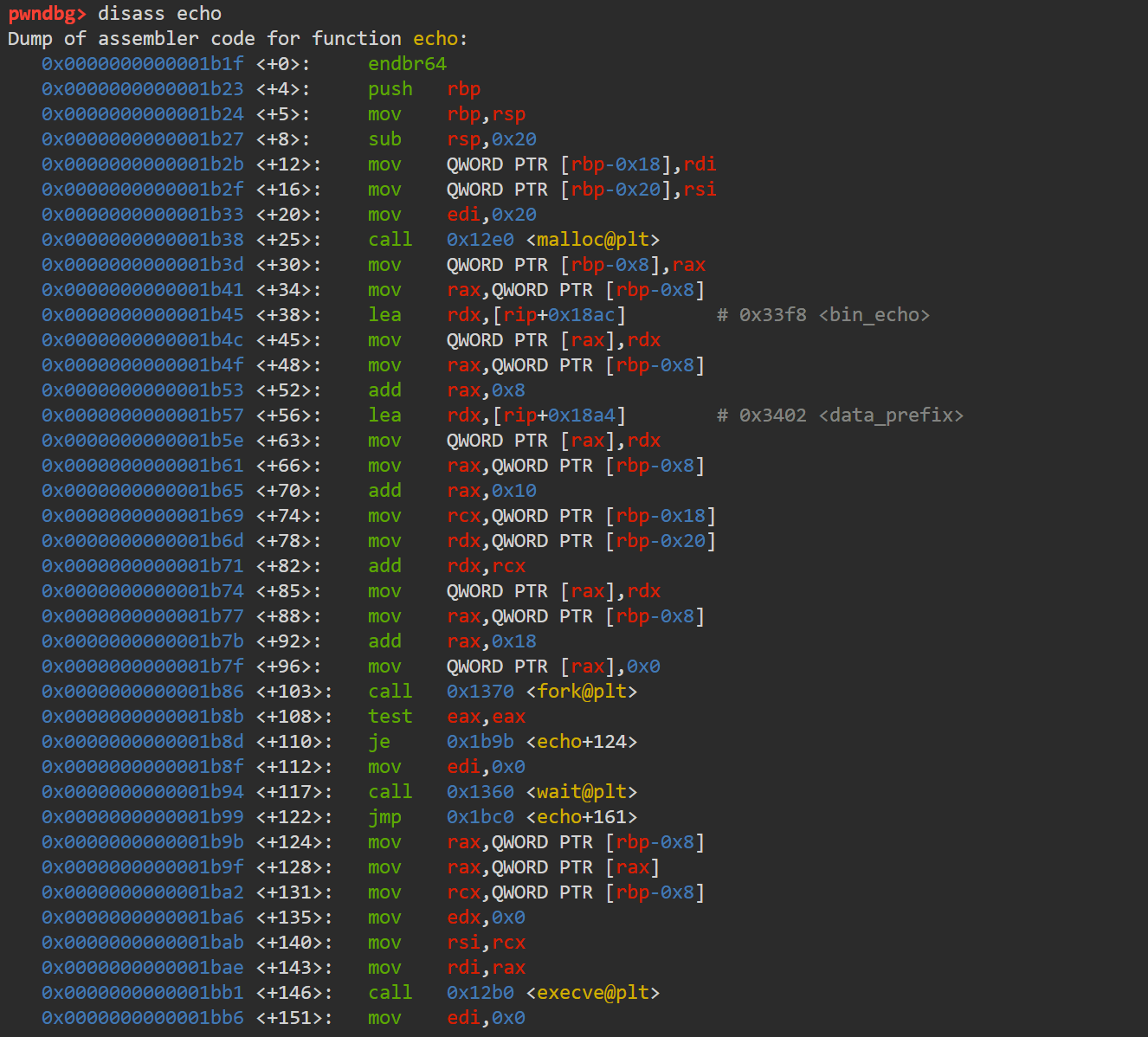The width and height of the screenshot is (1148, 1037).
Task: Click jump target <echo+124>
Action: tap(582, 742)
